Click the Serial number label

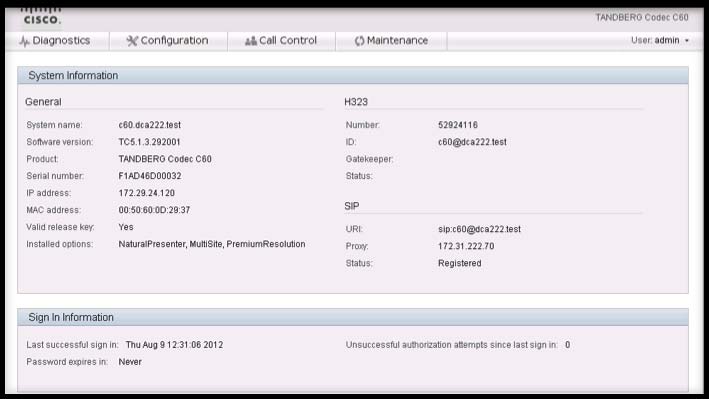click(55, 176)
